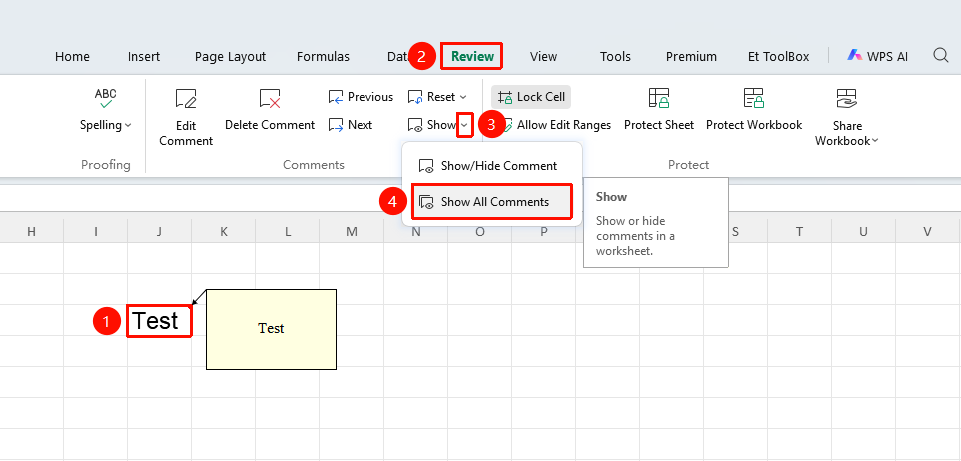The image size is (961, 461).
Task: Click the Edit Comment icon
Action: (x=186, y=98)
